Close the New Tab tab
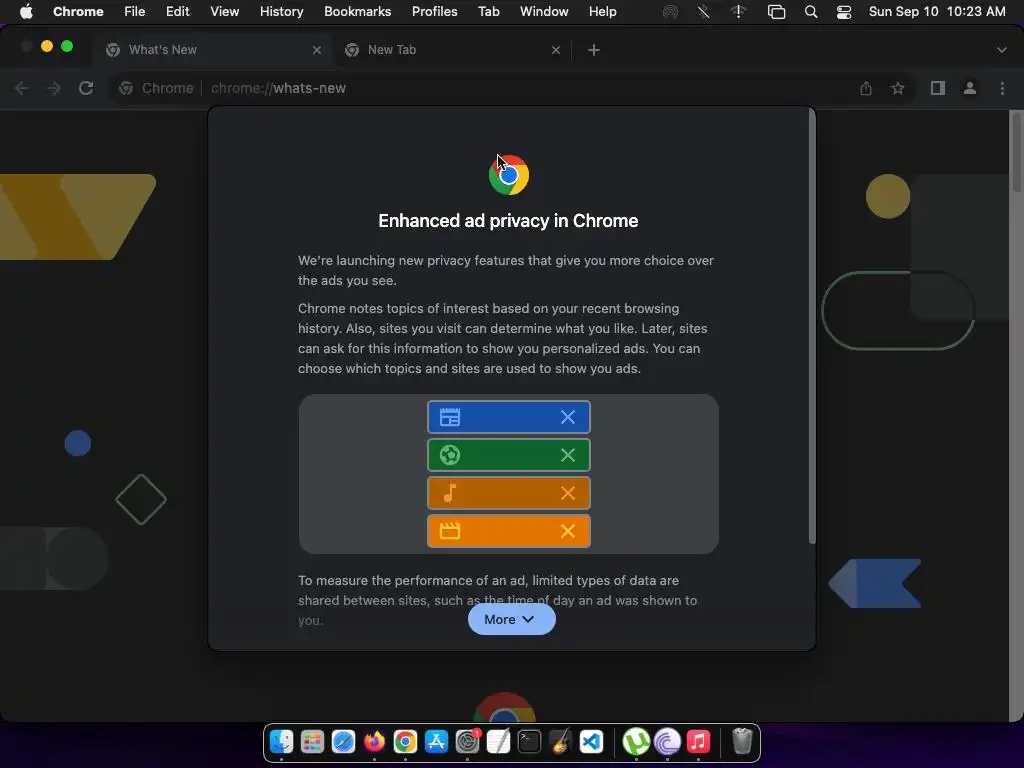This screenshot has width=1024, height=768. [x=556, y=50]
